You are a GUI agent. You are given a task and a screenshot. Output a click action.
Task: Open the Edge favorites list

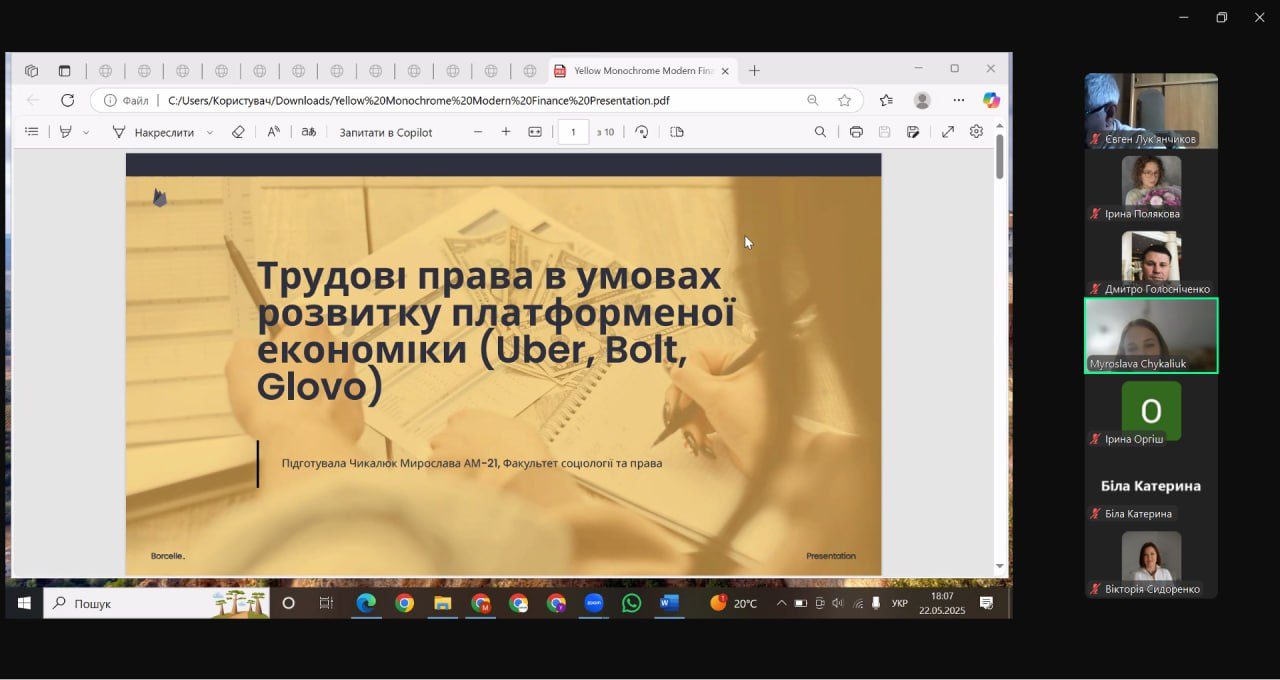tap(886, 100)
